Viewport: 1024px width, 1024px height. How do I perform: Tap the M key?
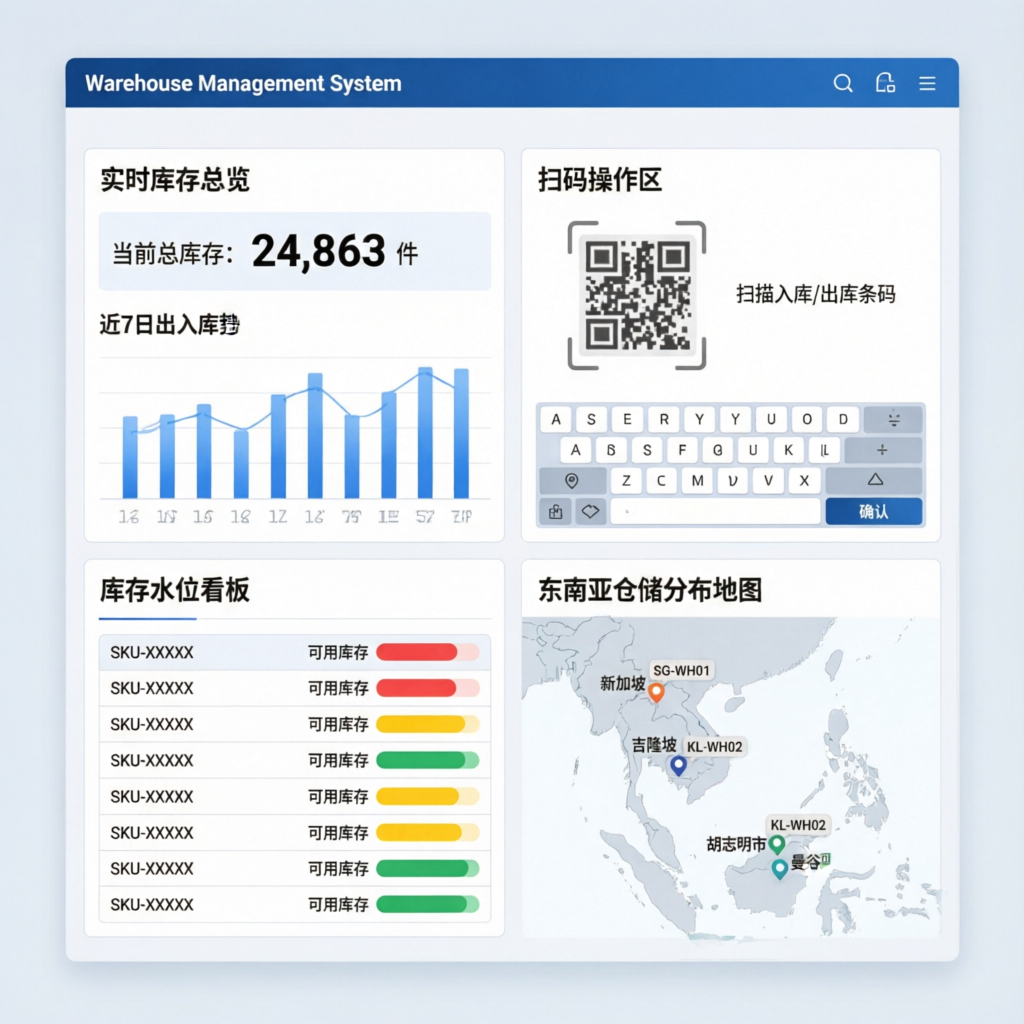(697, 481)
